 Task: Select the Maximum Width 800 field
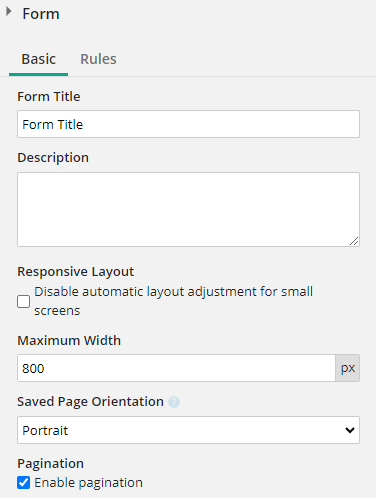pos(176,368)
